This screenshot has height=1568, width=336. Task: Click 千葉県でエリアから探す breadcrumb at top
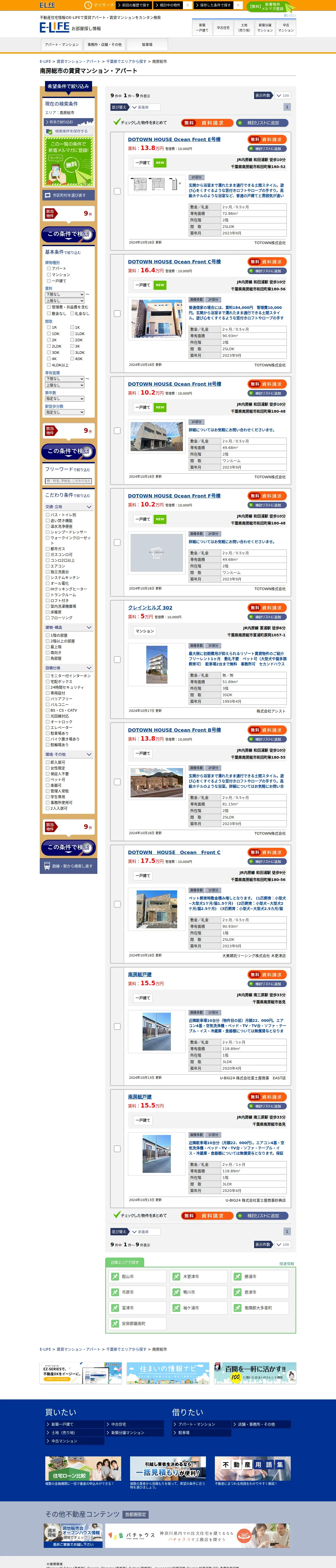click(x=126, y=61)
